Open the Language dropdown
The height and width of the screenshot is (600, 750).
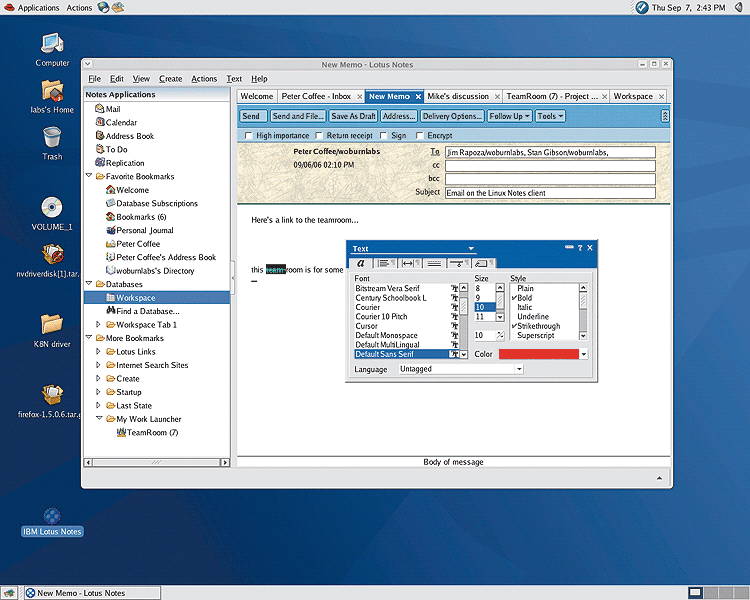[519, 369]
